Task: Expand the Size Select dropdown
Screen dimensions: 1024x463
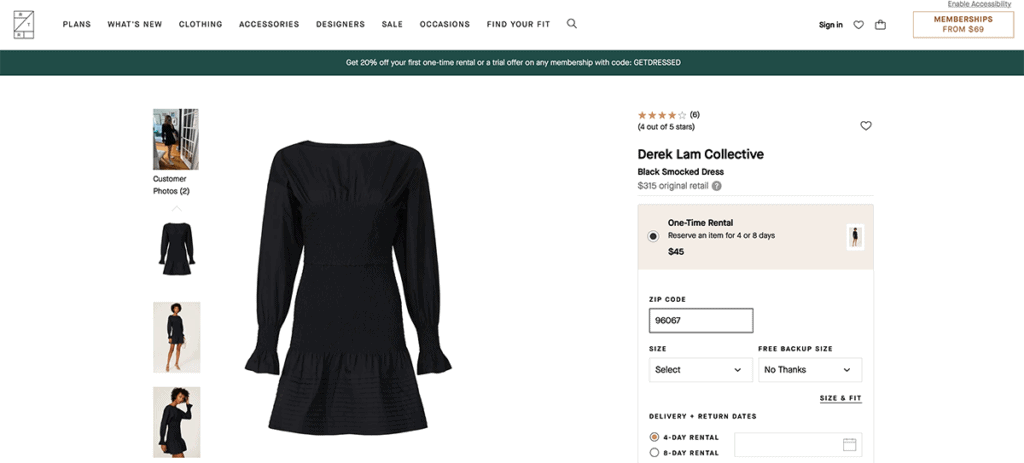Action: [x=699, y=370]
